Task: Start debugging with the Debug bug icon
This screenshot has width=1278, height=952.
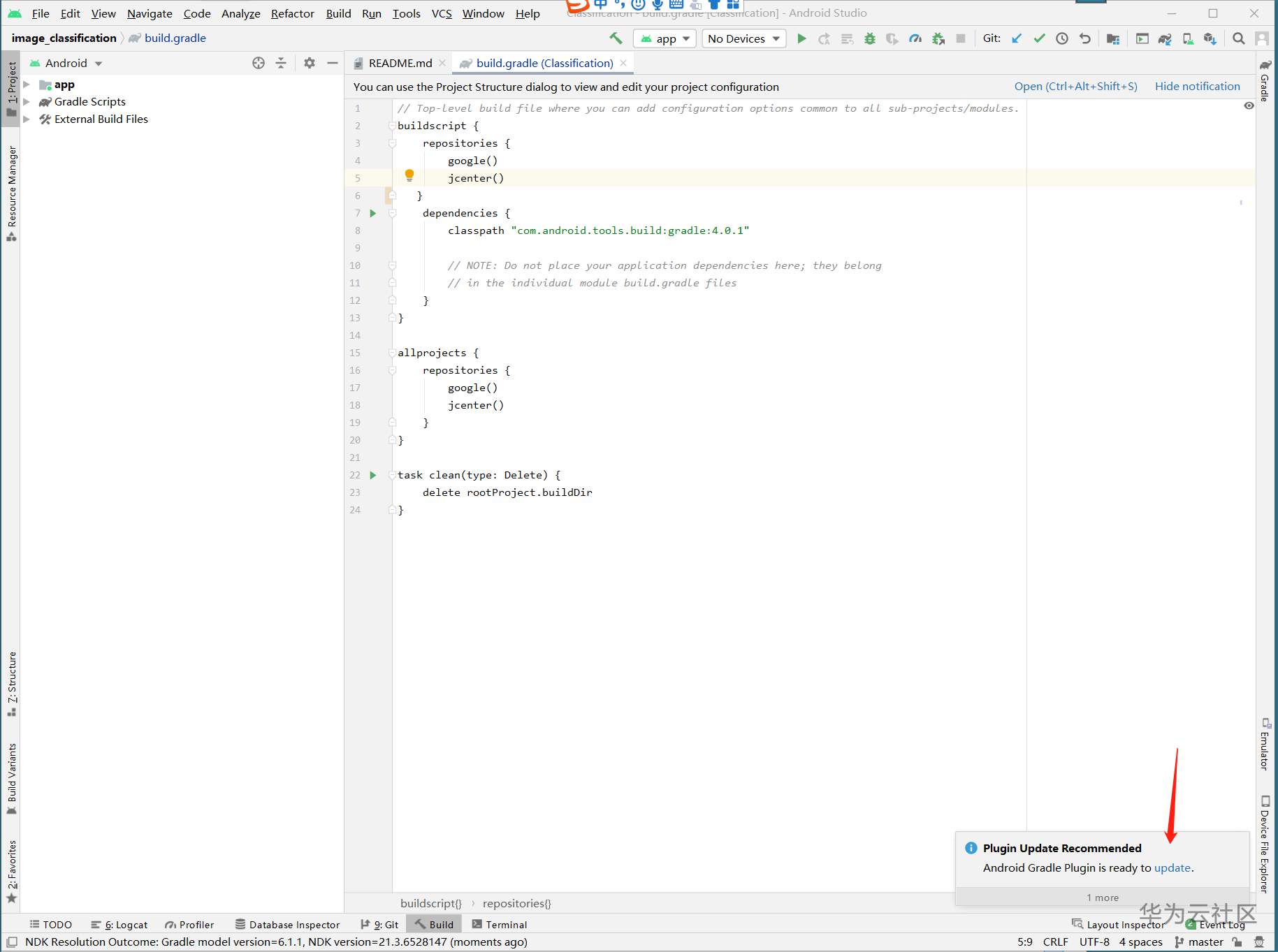Action: [x=869, y=38]
